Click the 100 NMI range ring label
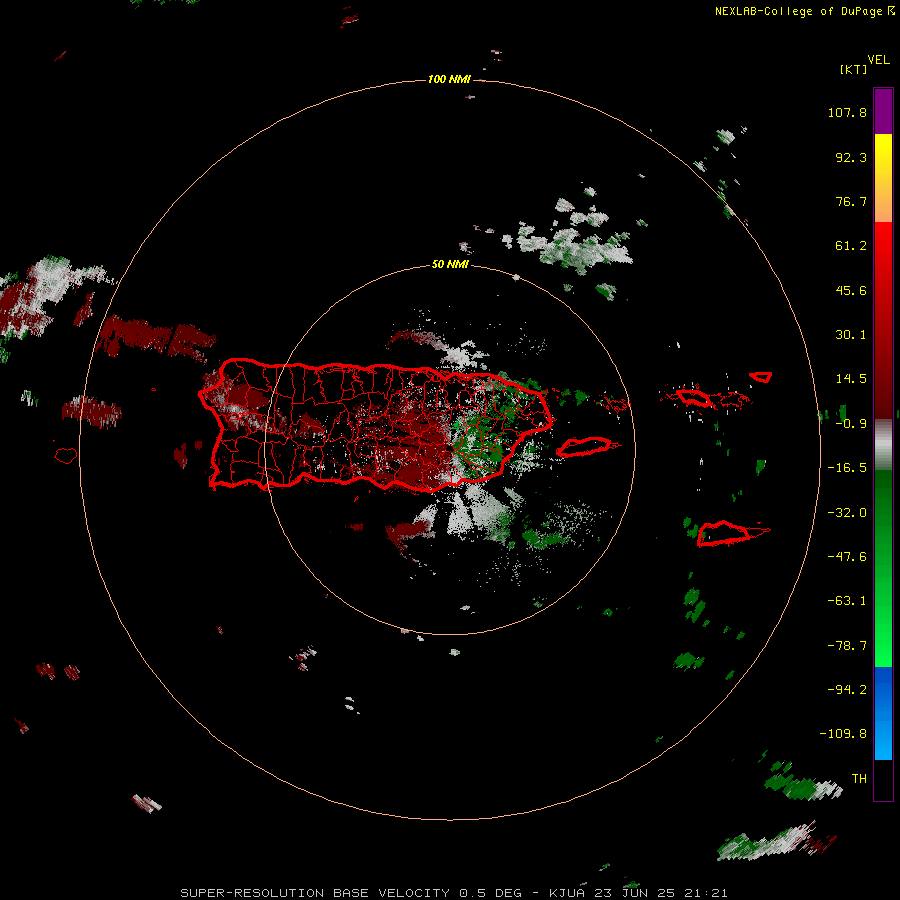This screenshot has height=900, width=900. 449,79
